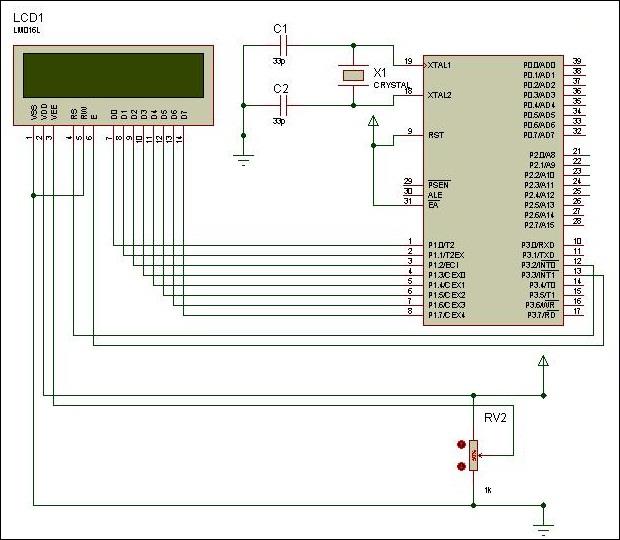Screen dimensions: 620x540
Task: Click the wire junction dot above the crystal
Action: click(x=353, y=46)
